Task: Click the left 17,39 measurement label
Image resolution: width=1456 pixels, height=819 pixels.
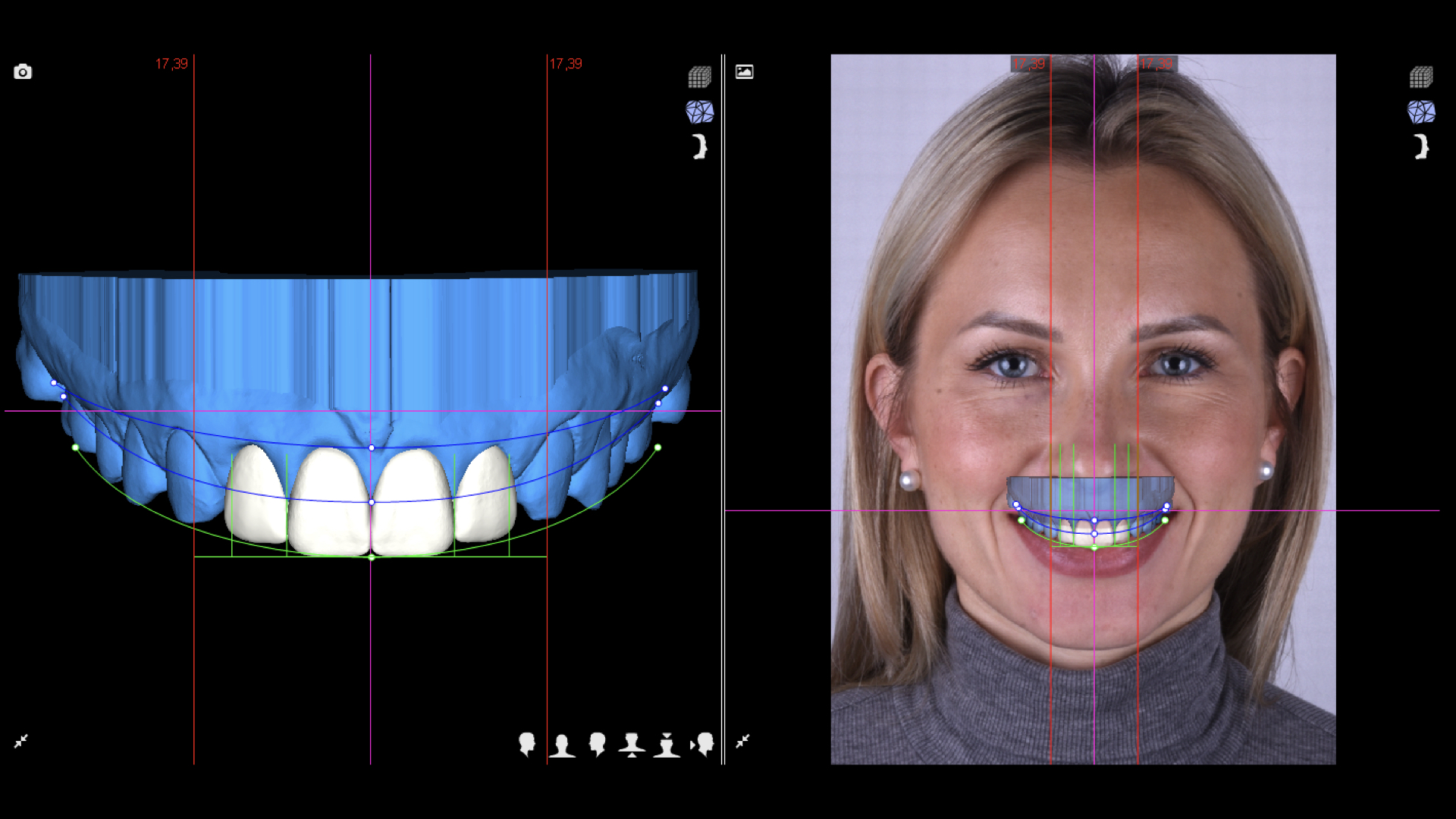Action: 171,64
